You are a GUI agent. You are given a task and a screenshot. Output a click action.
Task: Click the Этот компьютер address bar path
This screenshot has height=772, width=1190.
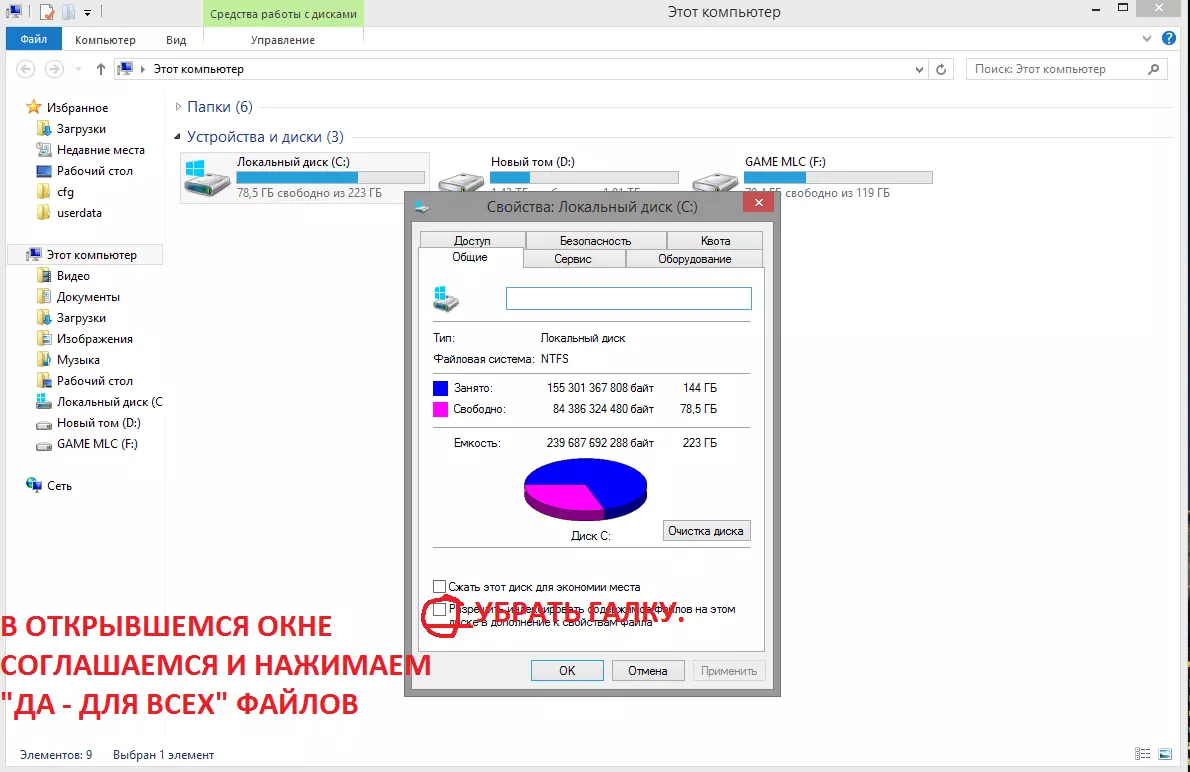pyautogui.click(x=199, y=69)
